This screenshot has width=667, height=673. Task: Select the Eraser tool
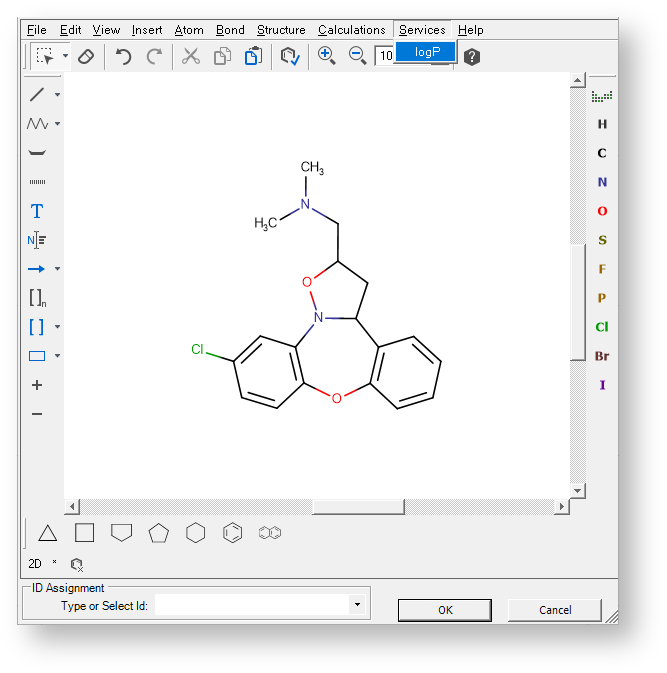pyautogui.click(x=85, y=57)
